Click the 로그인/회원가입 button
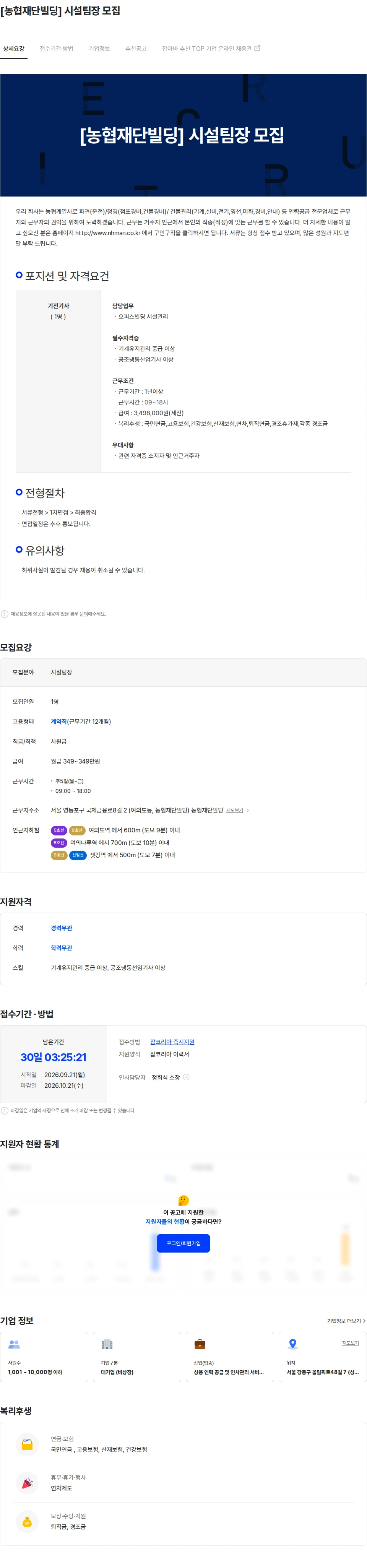The image size is (367, 1568). 183,1243
